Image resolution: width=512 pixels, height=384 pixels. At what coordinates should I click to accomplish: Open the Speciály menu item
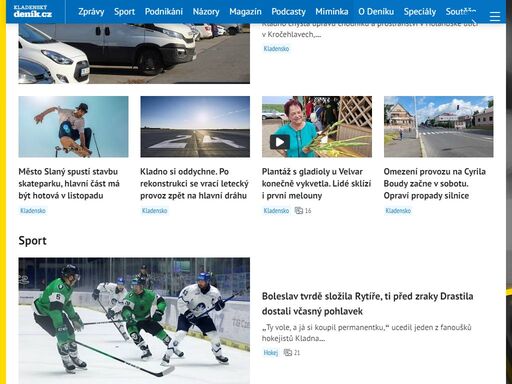(x=420, y=12)
